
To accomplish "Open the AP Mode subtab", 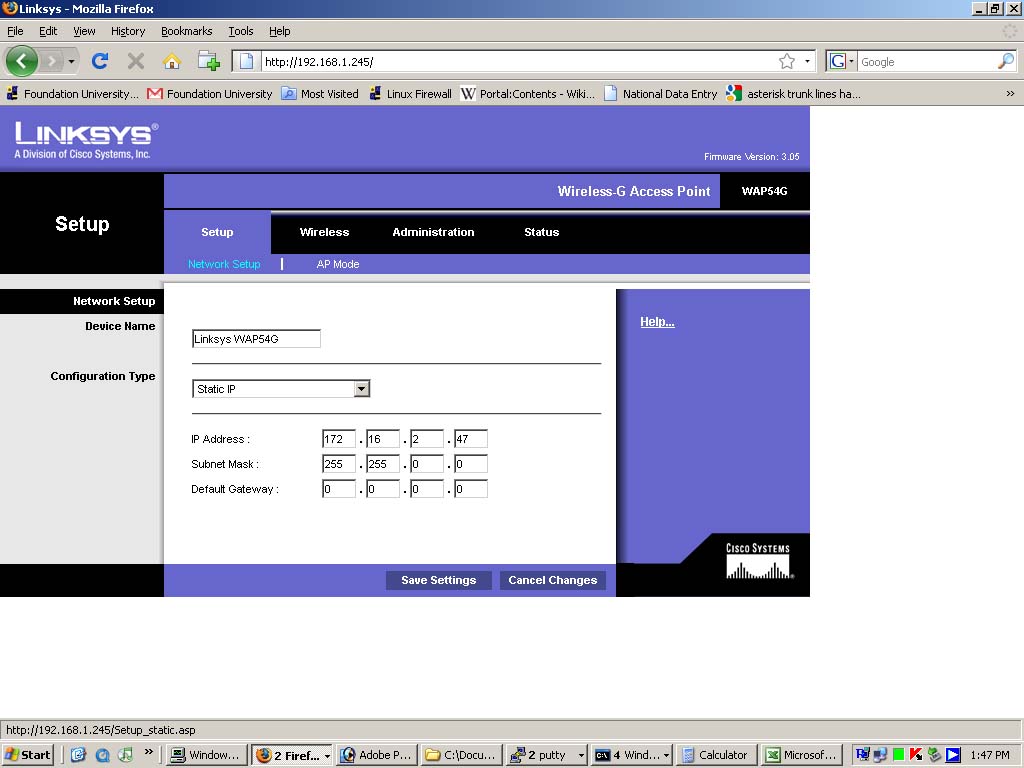I will point(338,264).
